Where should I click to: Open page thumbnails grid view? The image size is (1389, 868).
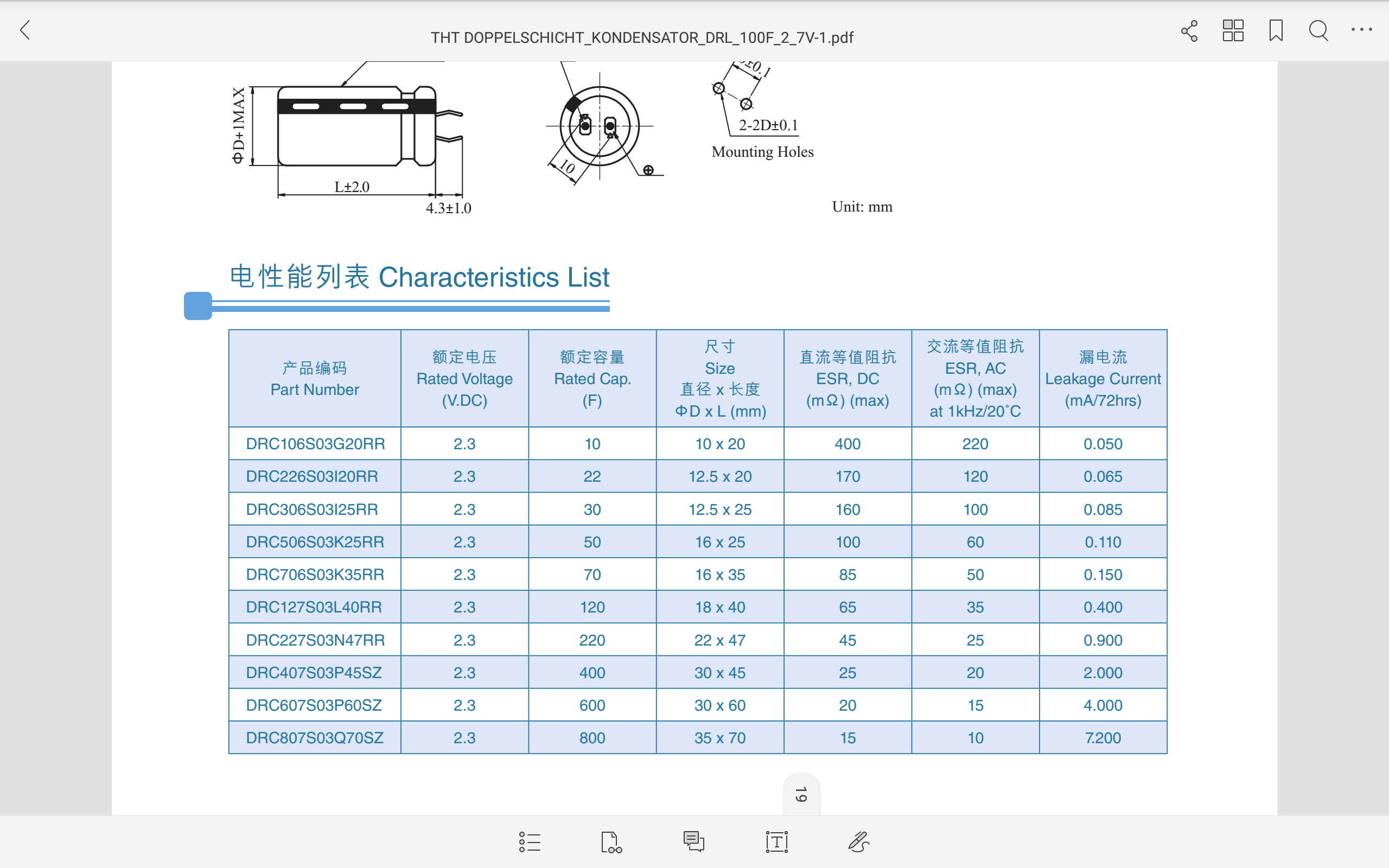(1233, 30)
